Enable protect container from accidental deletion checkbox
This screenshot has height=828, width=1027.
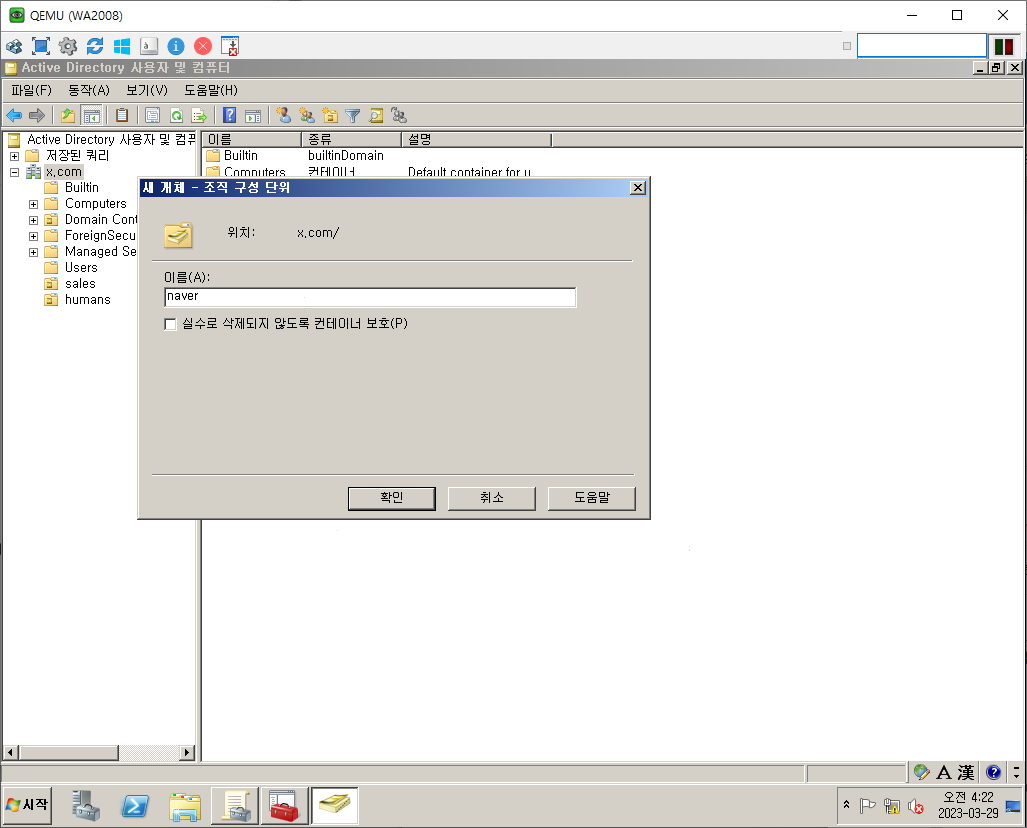point(170,324)
